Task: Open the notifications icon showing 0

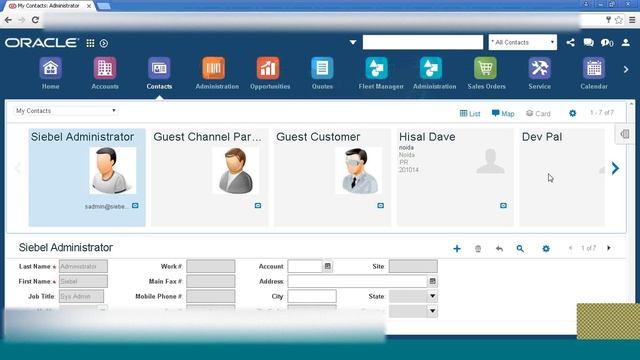Action: (x=607, y=42)
